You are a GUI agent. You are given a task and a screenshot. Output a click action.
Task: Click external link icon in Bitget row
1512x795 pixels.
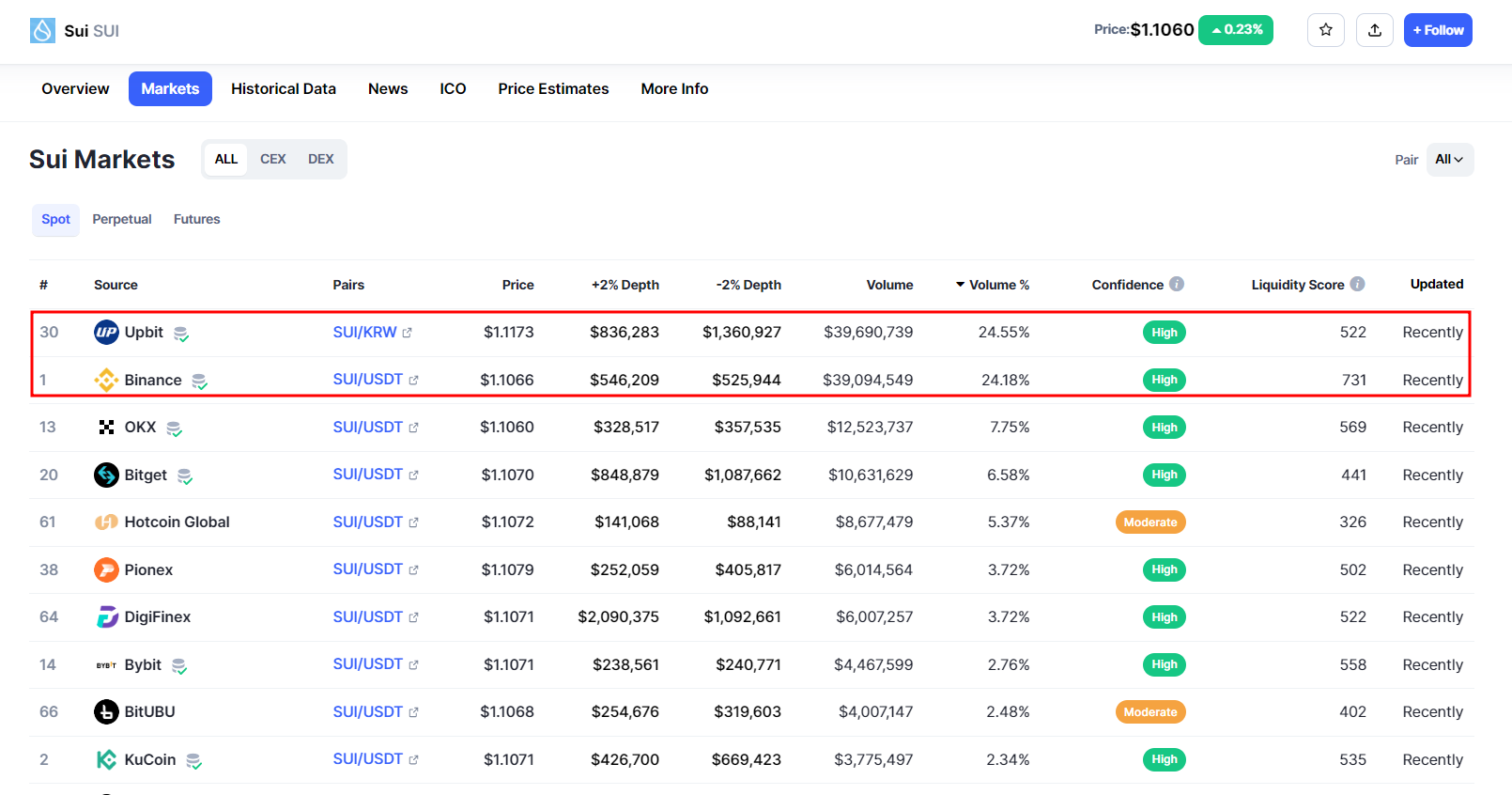tap(413, 475)
